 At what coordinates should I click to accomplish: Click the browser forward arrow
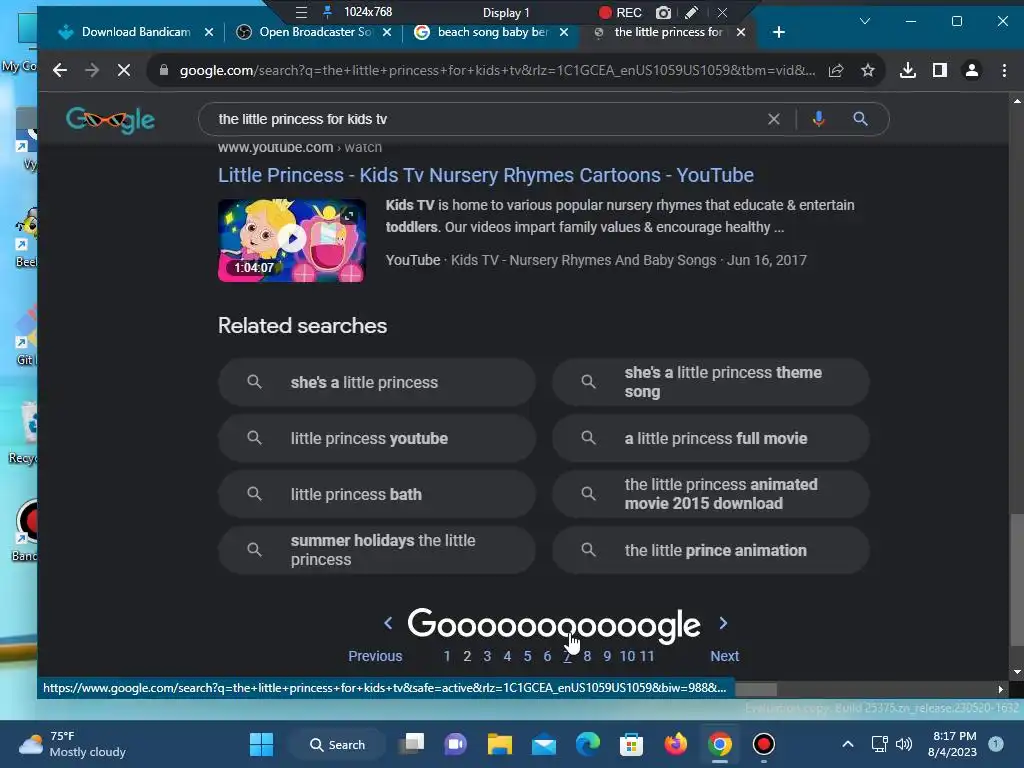click(x=91, y=70)
